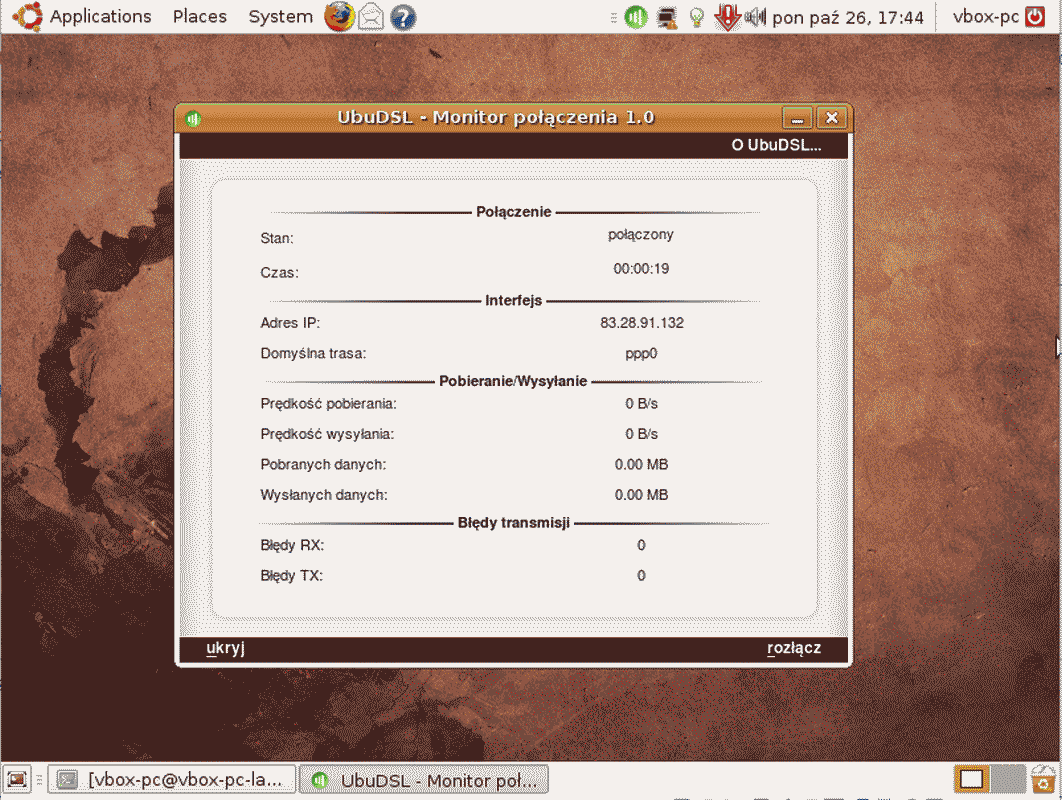Minimize the UbuDSL monitor window

click(x=797, y=118)
